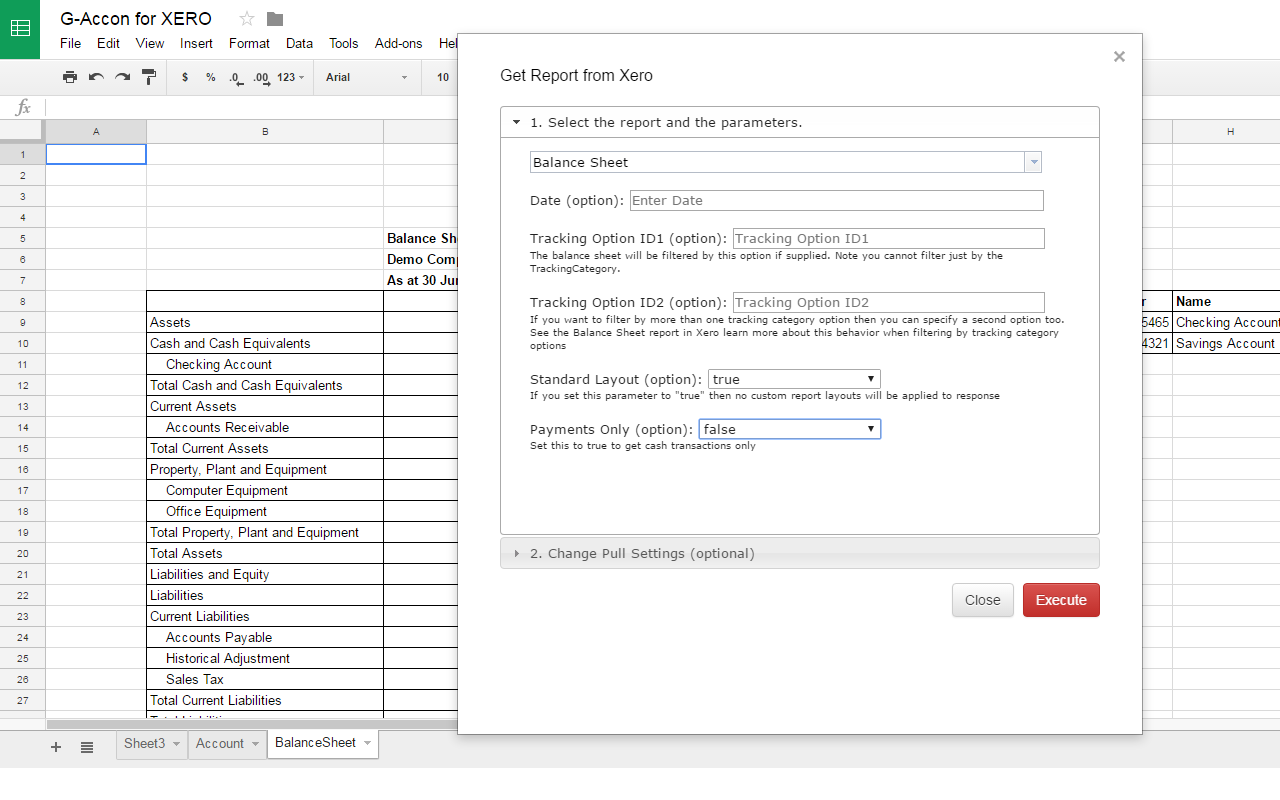Image resolution: width=1280 pixels, height=800 pixels.
Task: Click the Sales Tax cell
Action: click(265, 679)
